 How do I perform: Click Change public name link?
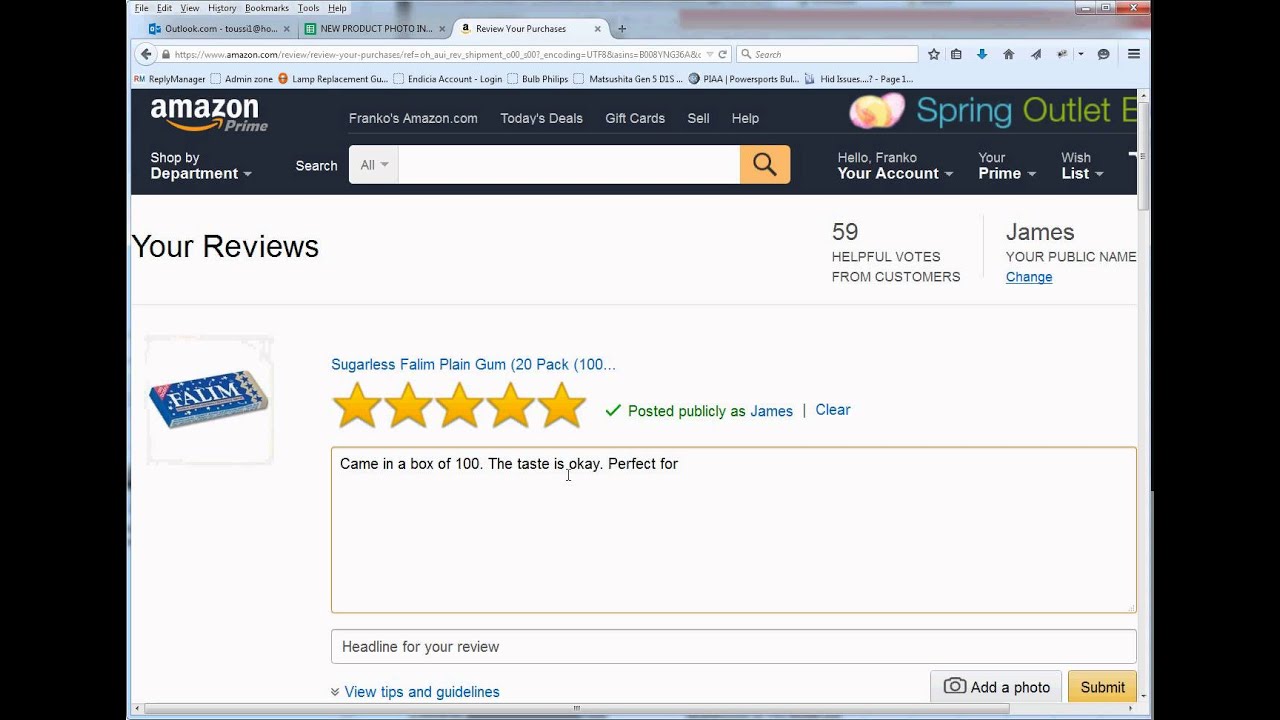(x=1029, y=277)
